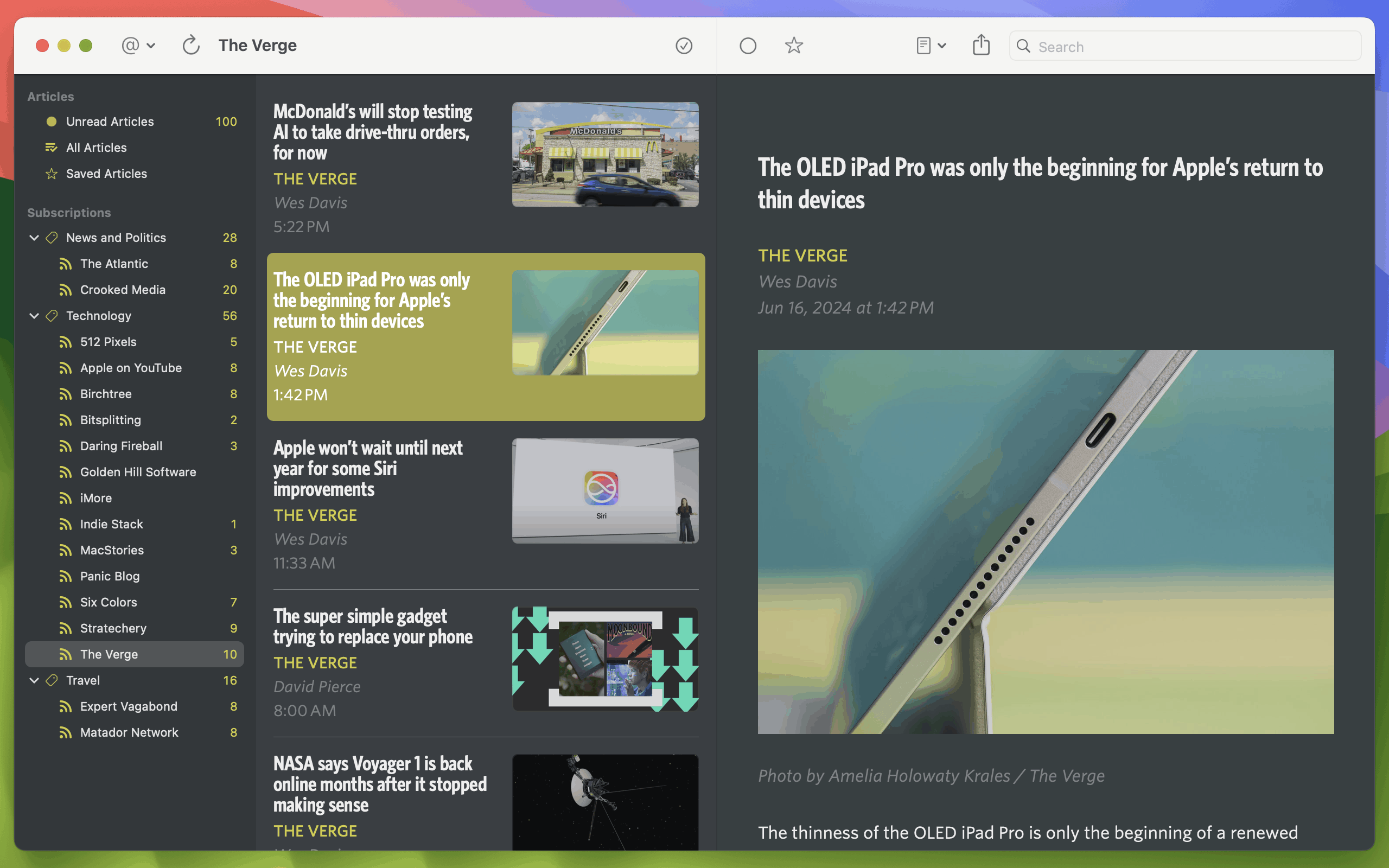Click the refresh feeds icon
The width and height of the screenshot is (1389, 868).
(x=191, y=46)
